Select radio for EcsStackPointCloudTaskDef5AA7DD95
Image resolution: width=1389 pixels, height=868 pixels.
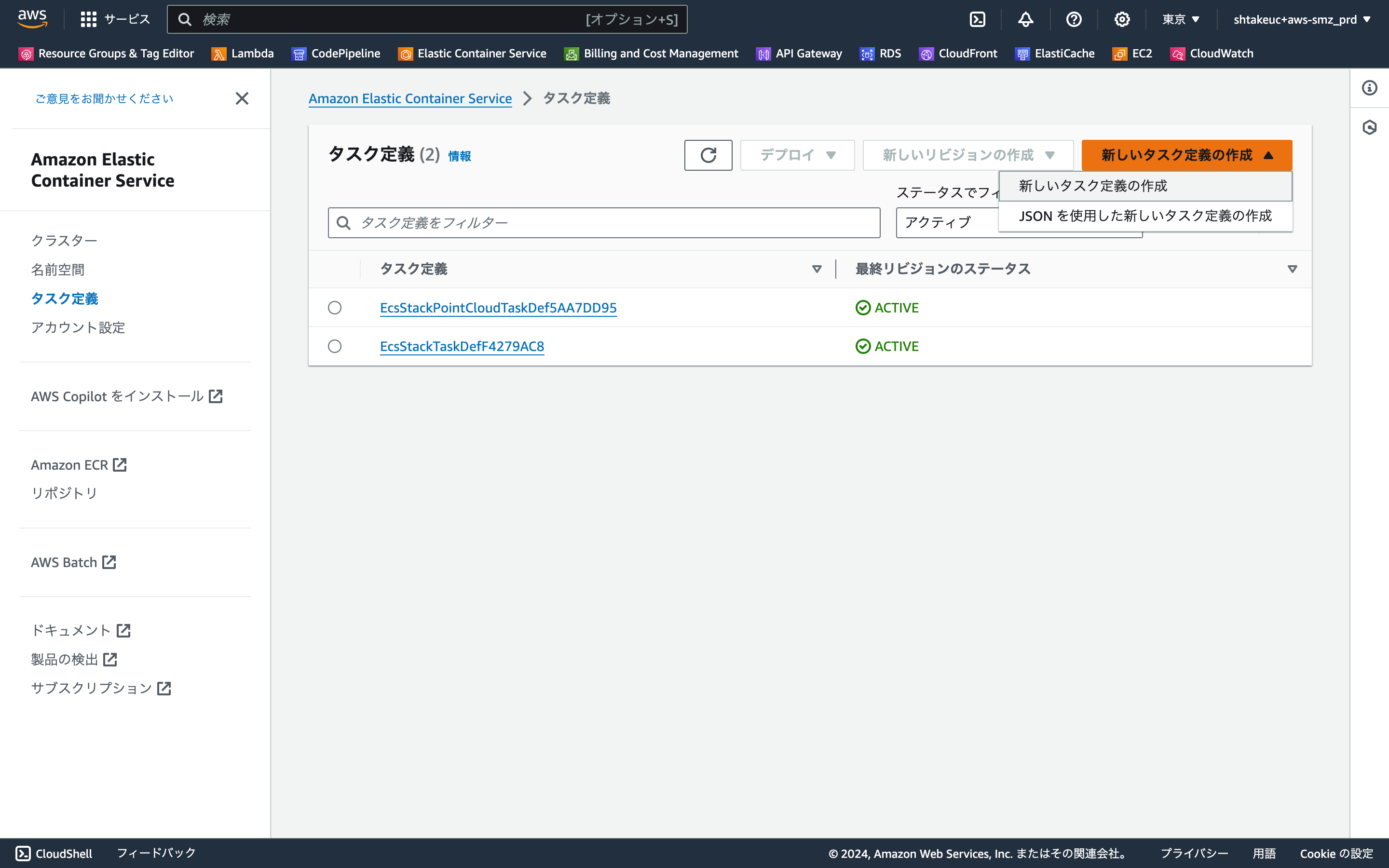coord(335,308)
